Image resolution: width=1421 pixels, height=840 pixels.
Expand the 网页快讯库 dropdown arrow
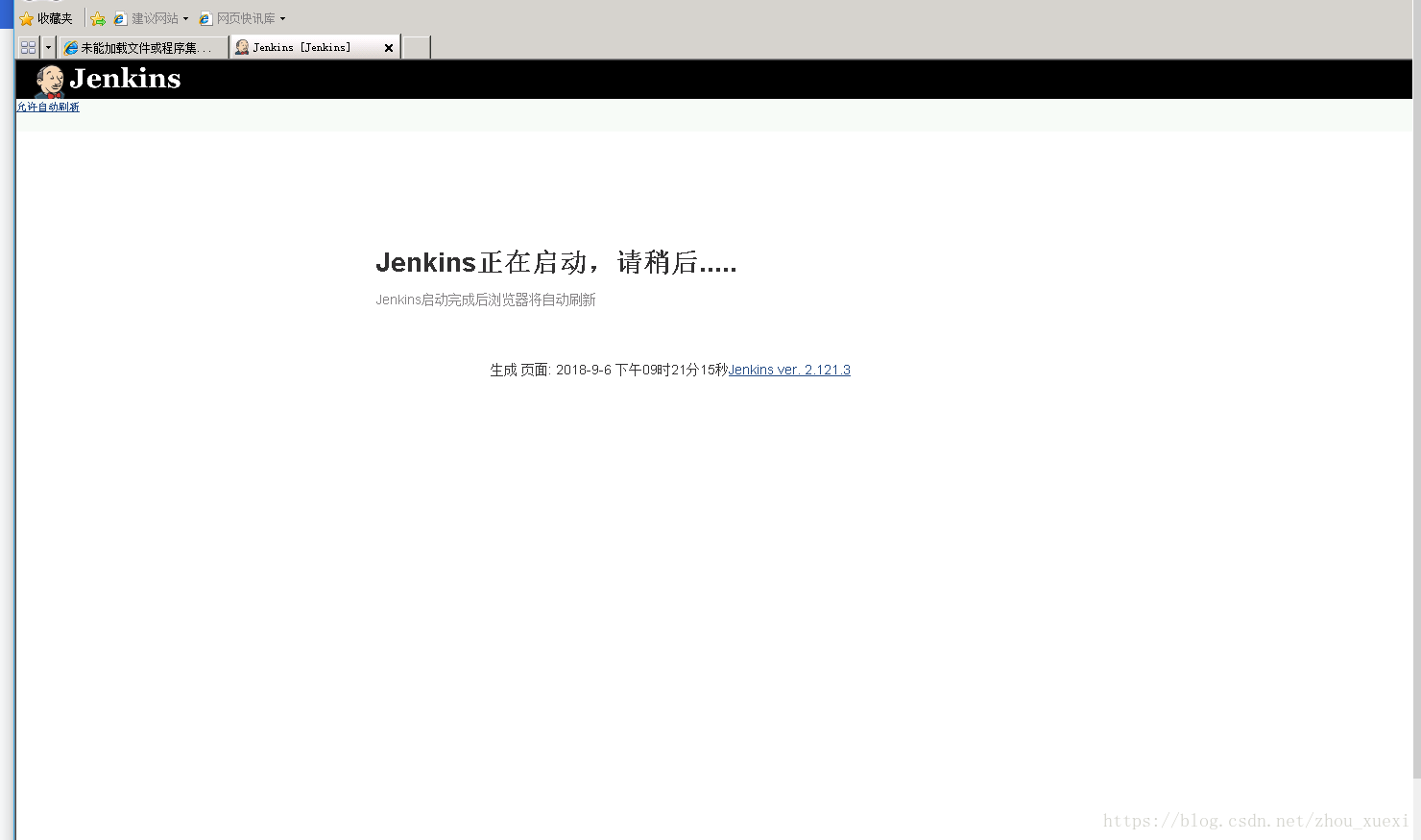tap(282, 18)
